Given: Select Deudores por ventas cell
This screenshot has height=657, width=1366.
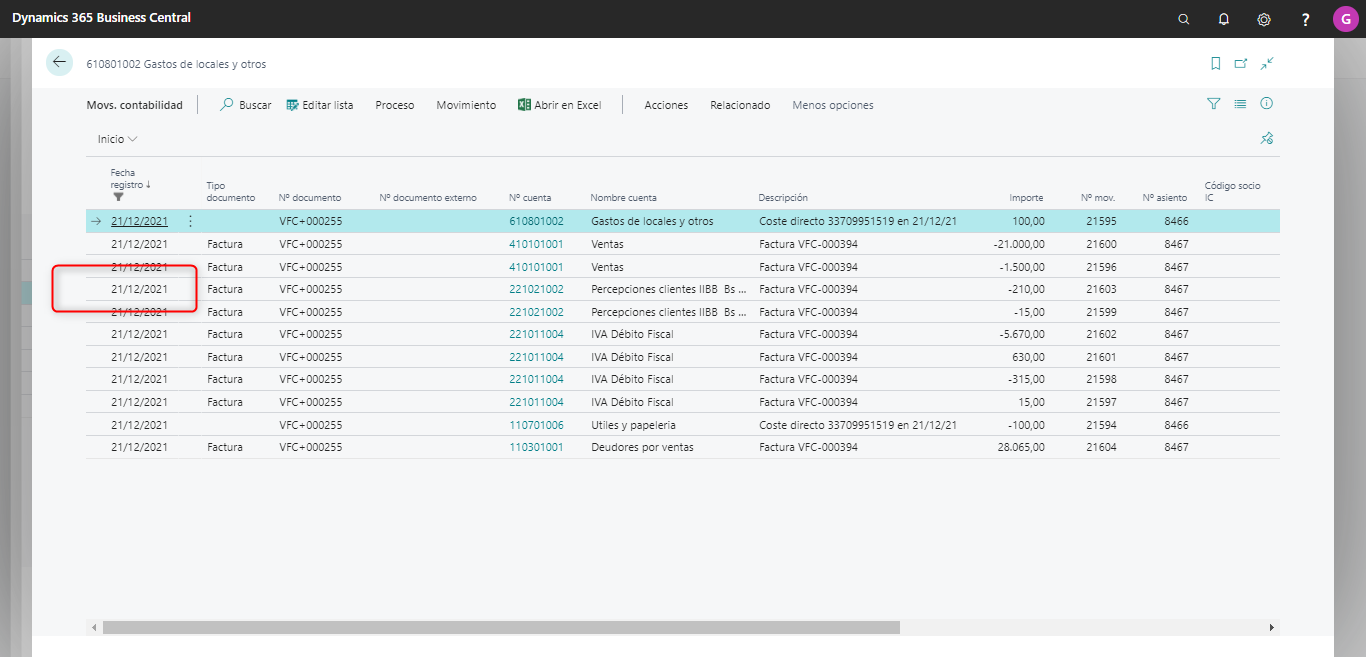Looking at the screenshot, I should [x=642, y=447].
